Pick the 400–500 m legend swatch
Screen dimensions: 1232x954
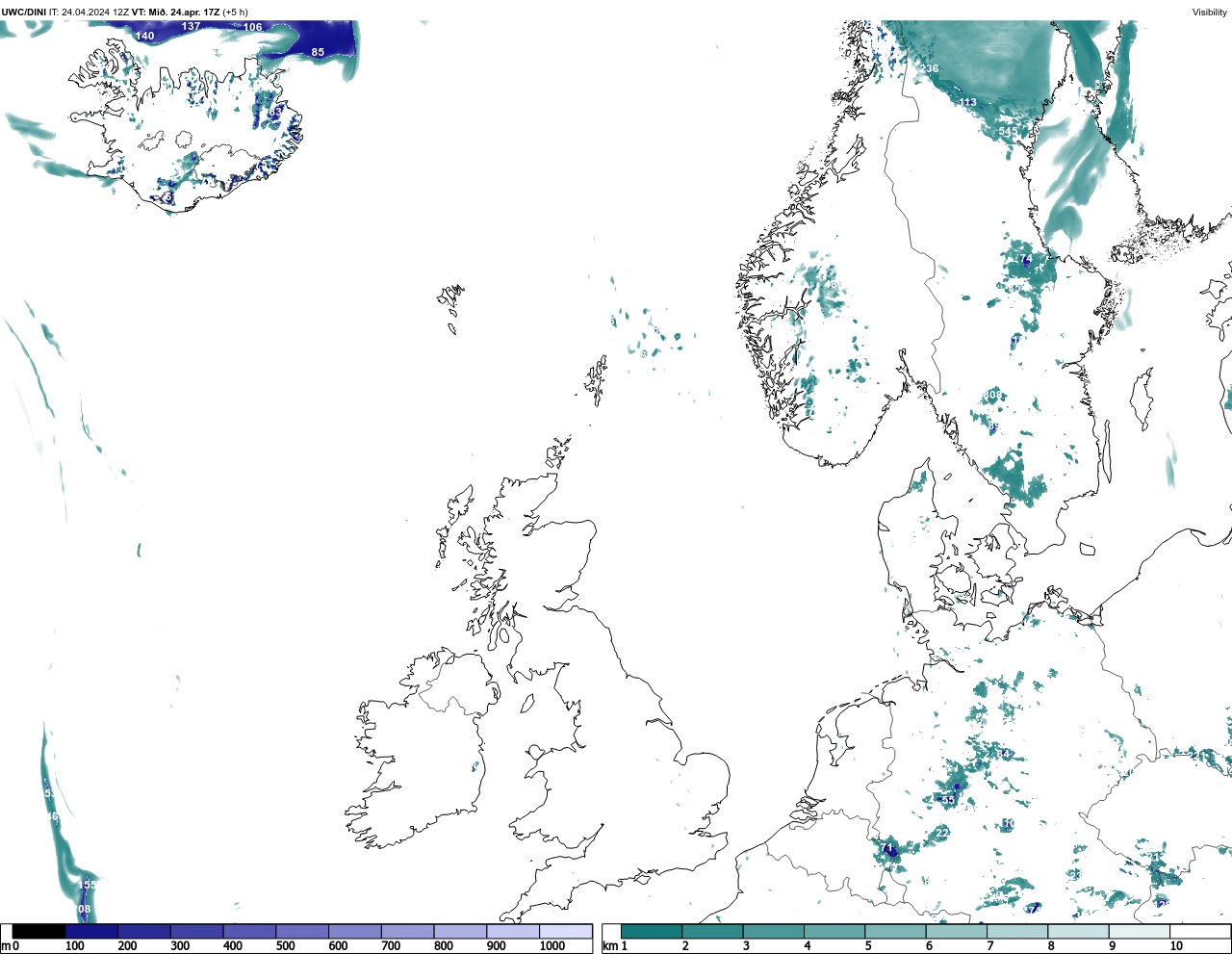249,932
